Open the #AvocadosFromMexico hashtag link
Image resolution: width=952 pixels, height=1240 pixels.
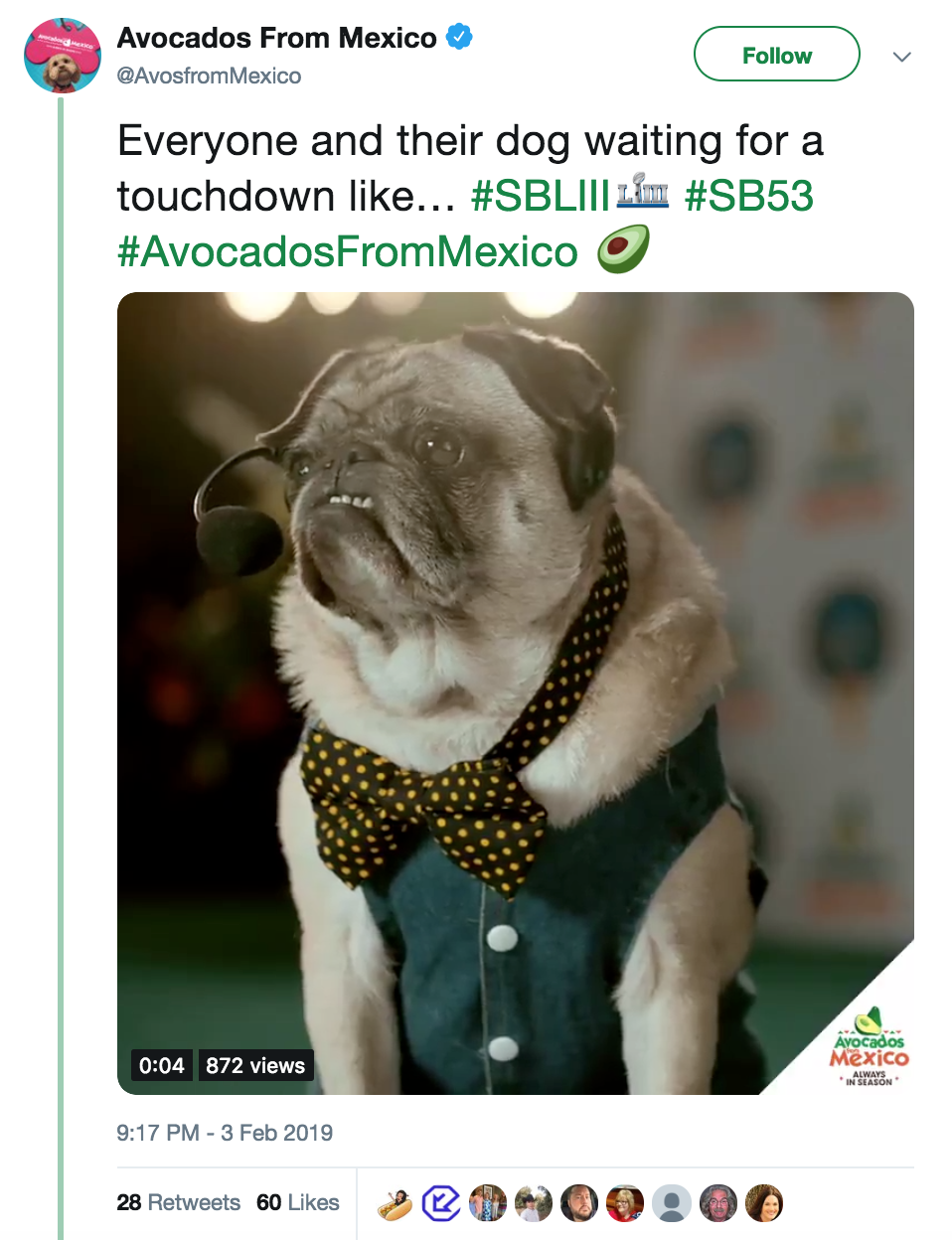[x=348, y=251]
